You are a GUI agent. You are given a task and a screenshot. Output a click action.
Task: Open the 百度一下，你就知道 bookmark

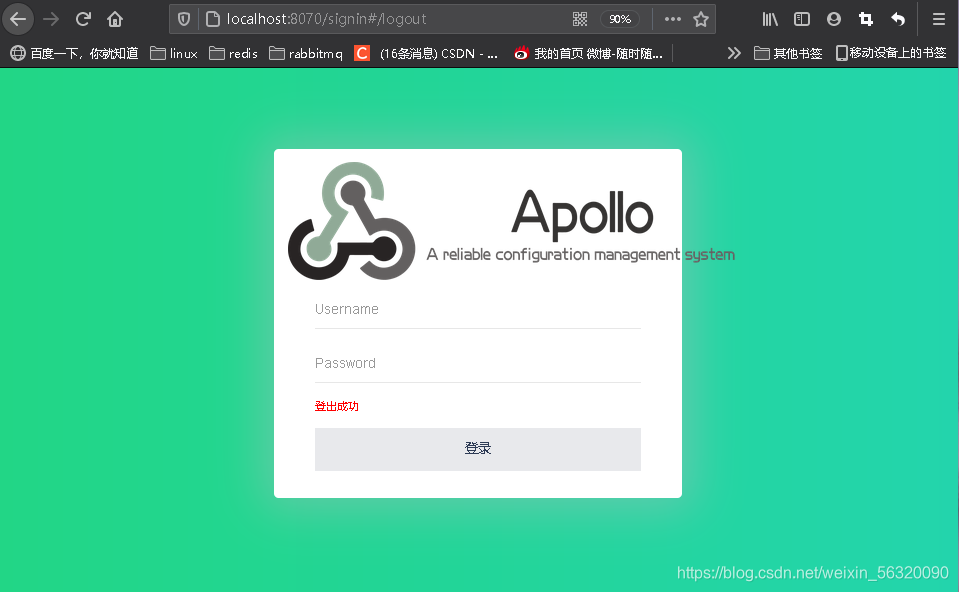[75, 54]
